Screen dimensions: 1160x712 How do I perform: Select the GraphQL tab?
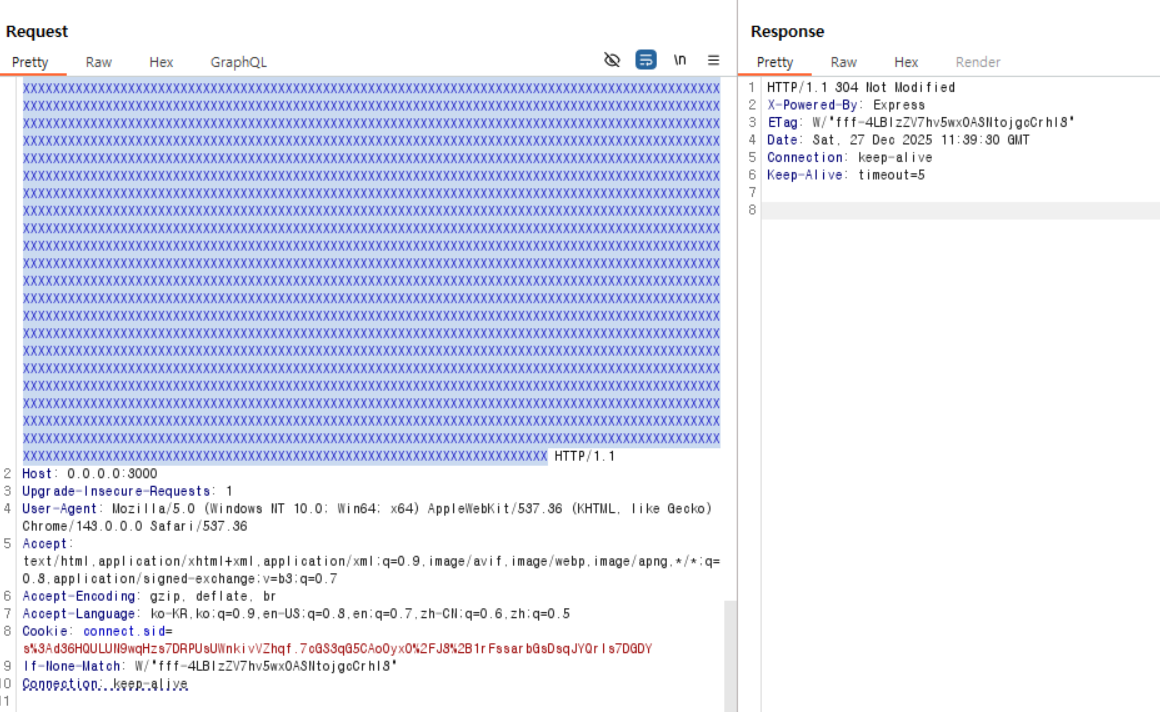pos(238,62)
